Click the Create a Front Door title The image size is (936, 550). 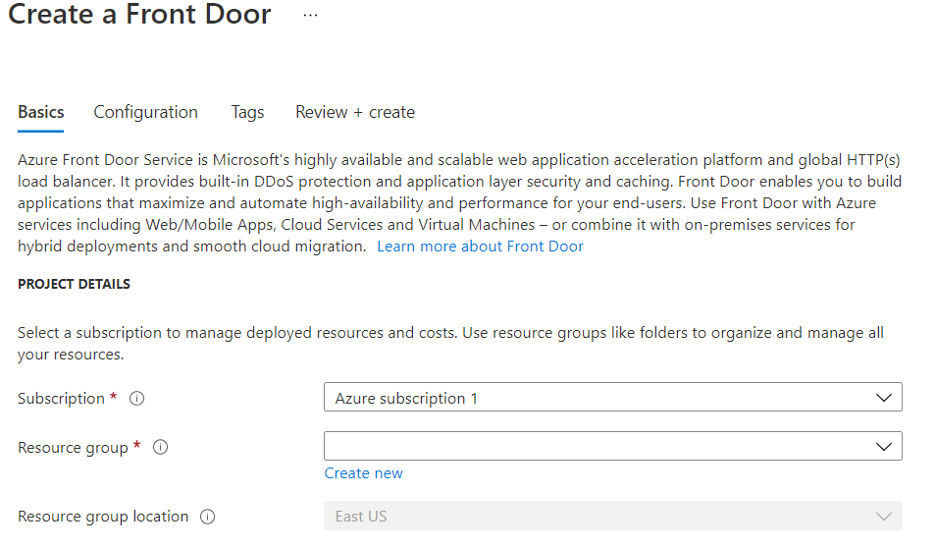tap(140, 14)
